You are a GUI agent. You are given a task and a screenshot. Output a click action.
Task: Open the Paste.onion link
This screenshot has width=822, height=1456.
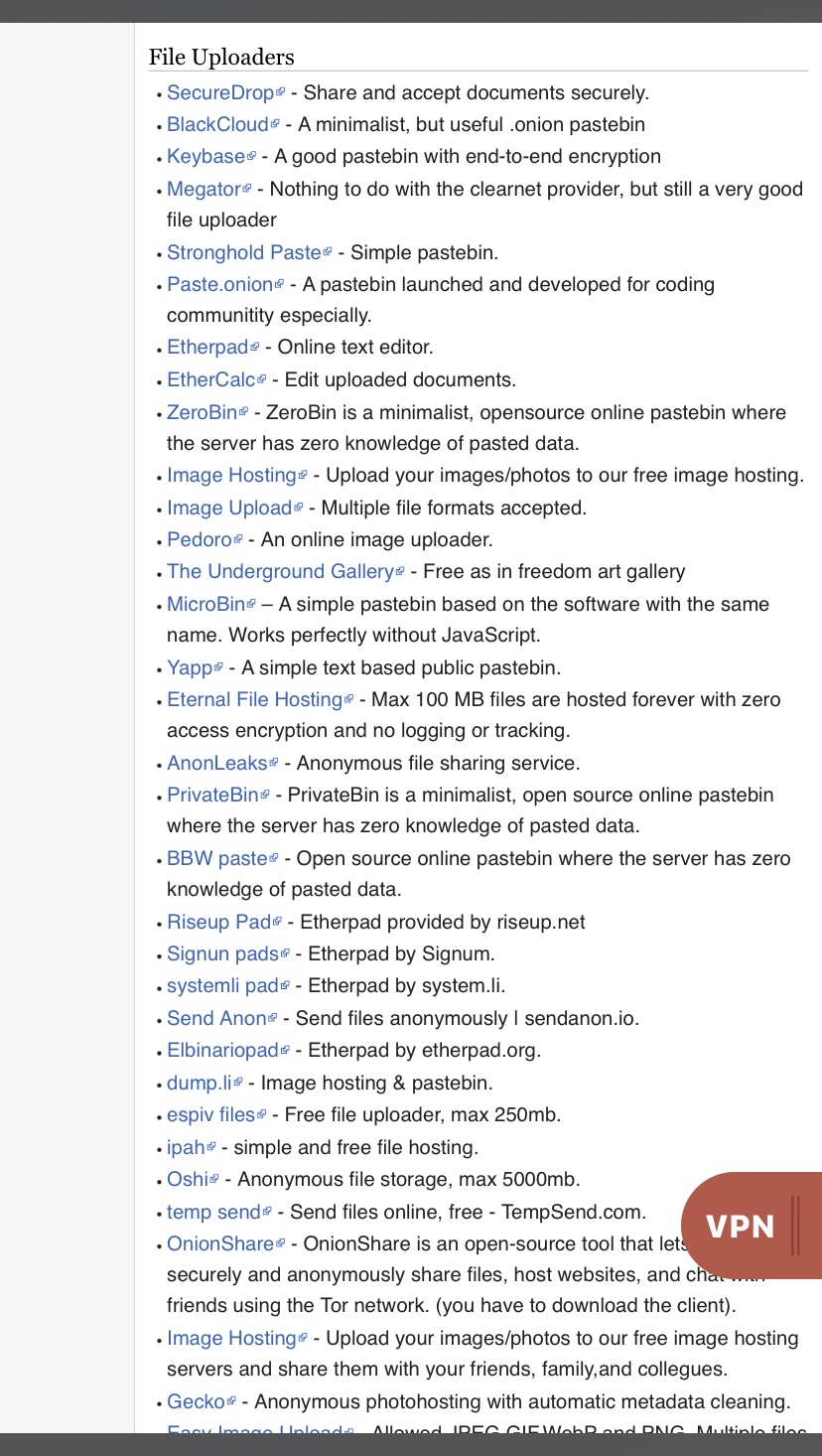219,284
